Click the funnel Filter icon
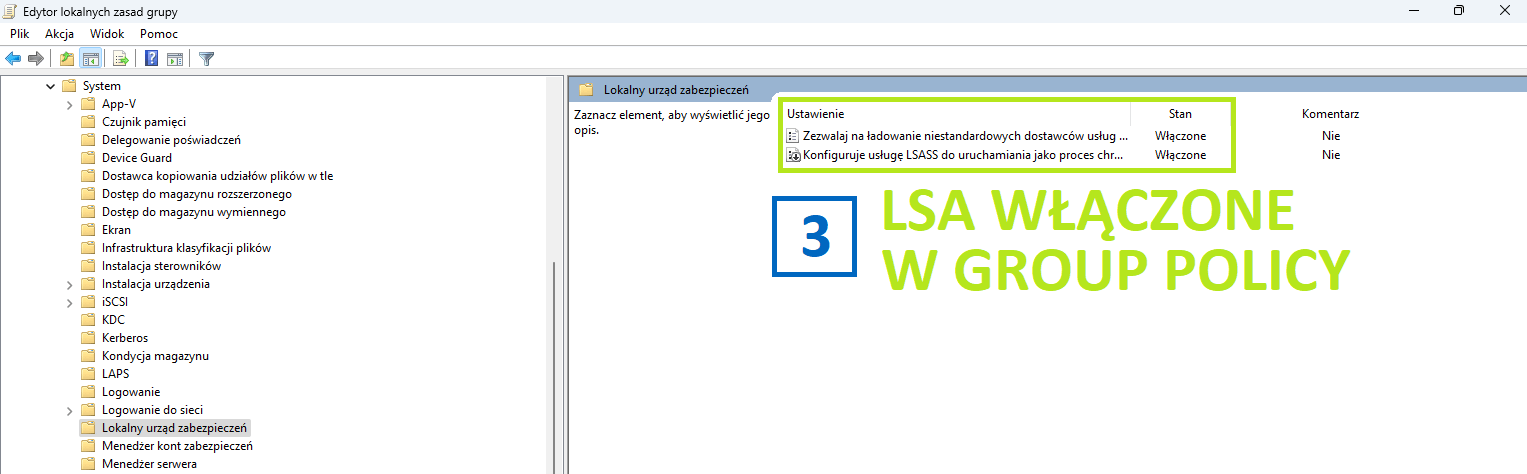This screenshot has width=1527, height=474. [x=206, y=59]
